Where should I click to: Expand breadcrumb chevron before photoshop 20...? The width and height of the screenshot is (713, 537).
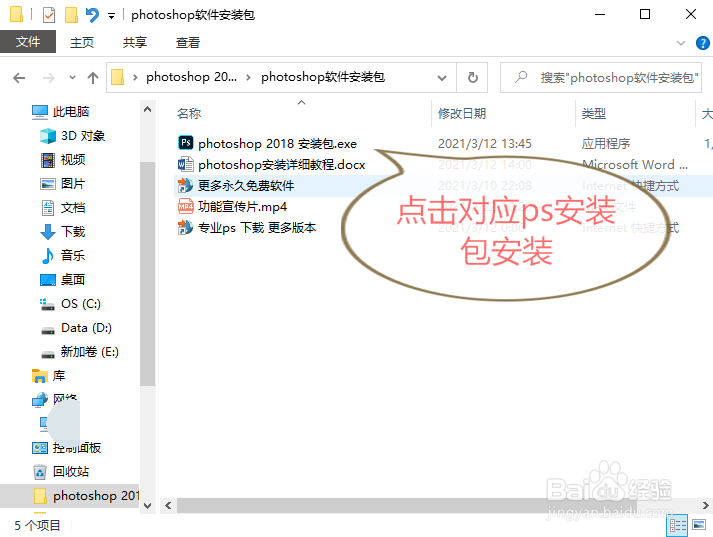coord(135,78)
